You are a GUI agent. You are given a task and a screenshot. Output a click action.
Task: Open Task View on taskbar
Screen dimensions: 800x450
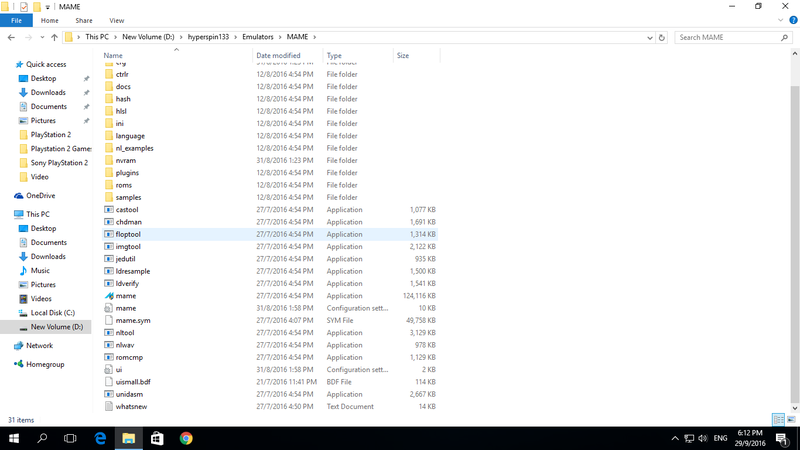point(70,438)
